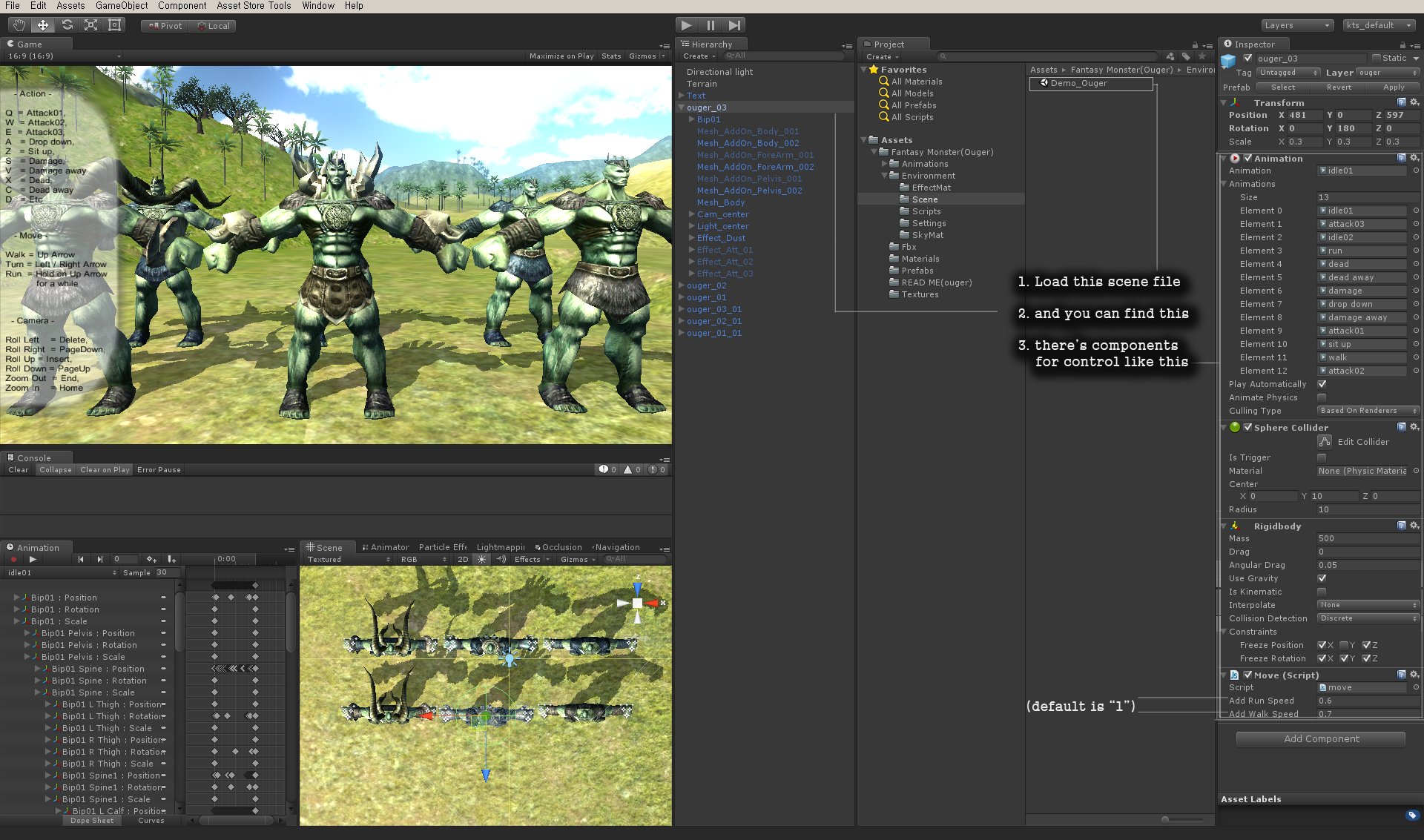This screenshot has height=840, width=1424.
Task: Select the Rect transform tool
Action: tap(114, 25)
